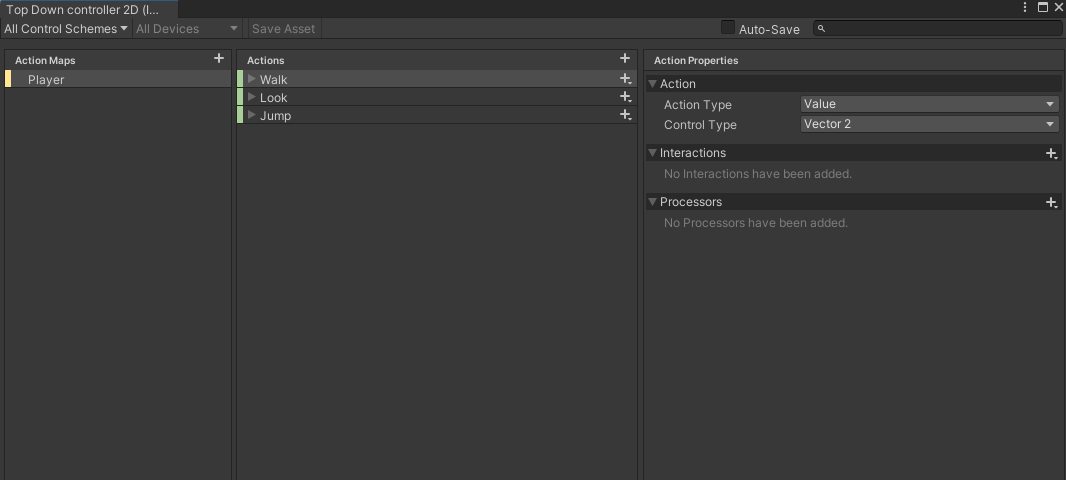Click the Control Type label

click(x=700, y=125)
